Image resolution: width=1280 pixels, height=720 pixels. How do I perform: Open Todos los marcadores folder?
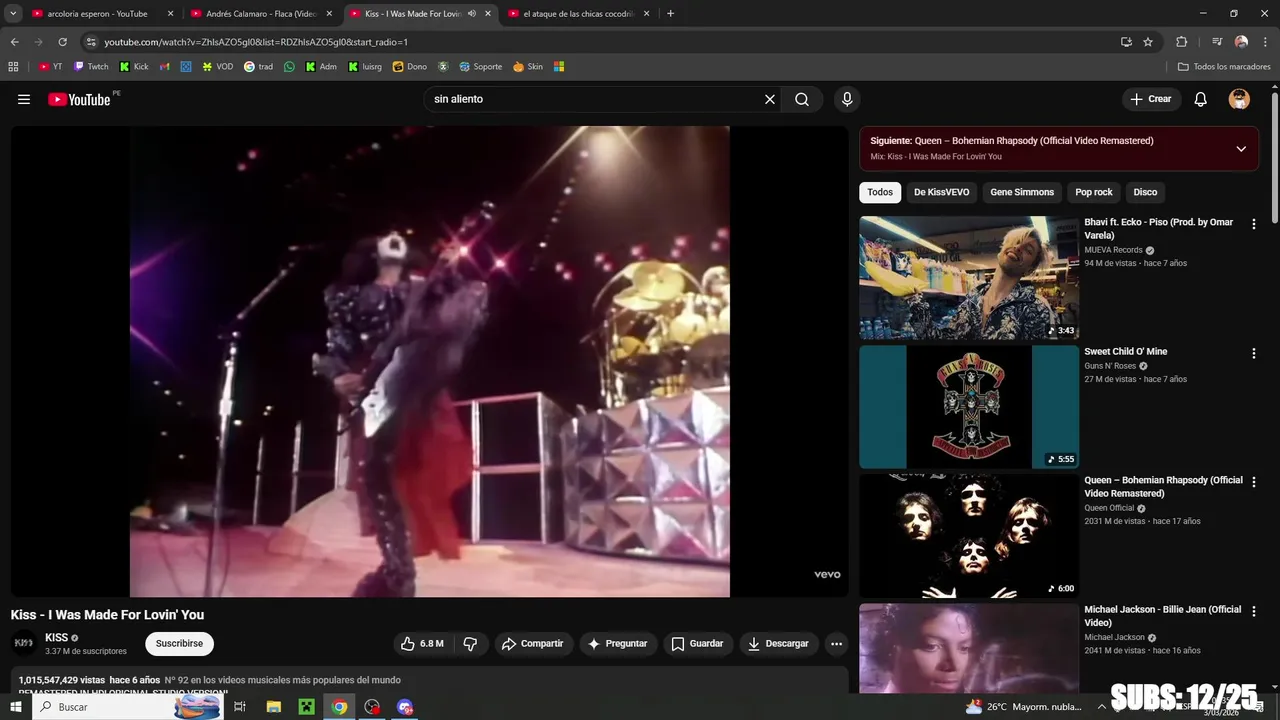[1224, 67]
